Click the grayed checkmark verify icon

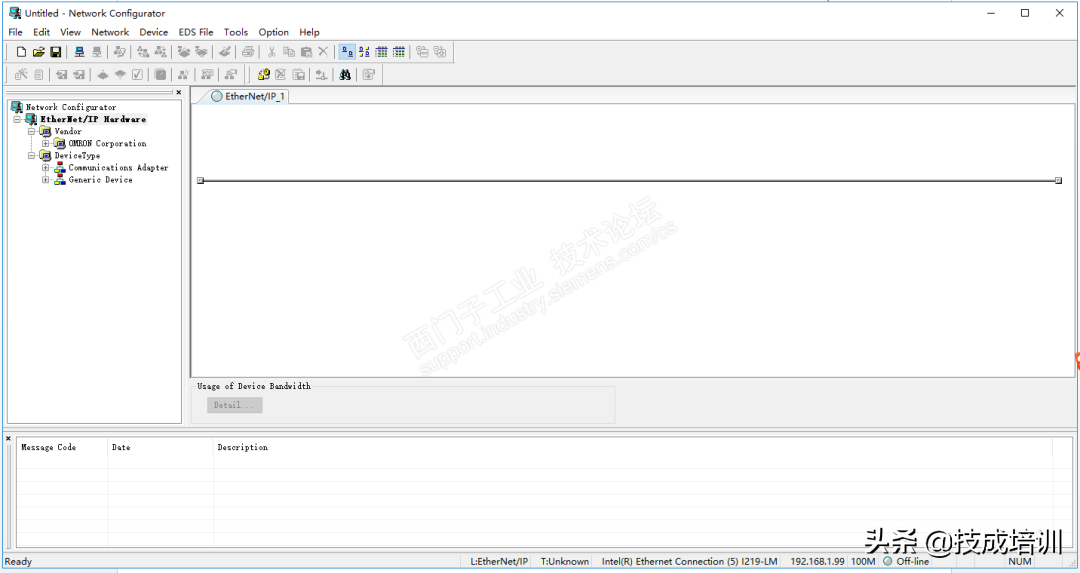tap(137, 75)
